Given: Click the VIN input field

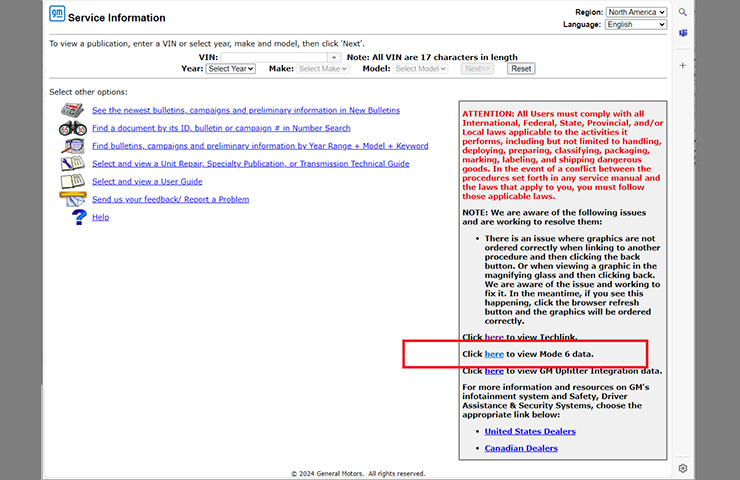Looking at the screenshot, I should point(274,57).
